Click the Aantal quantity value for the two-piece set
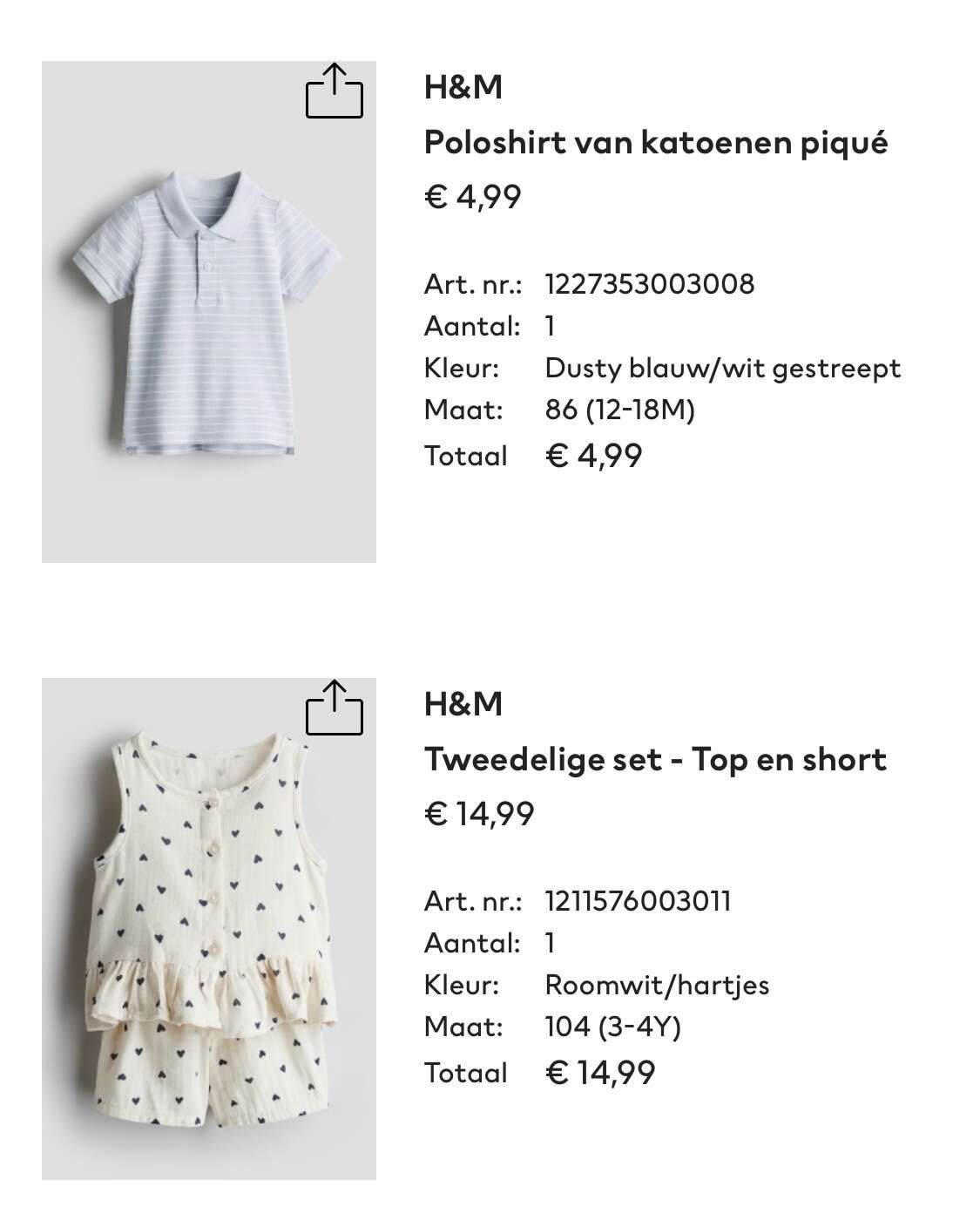Screen dimensions: 980x1227 pos(551,944)
